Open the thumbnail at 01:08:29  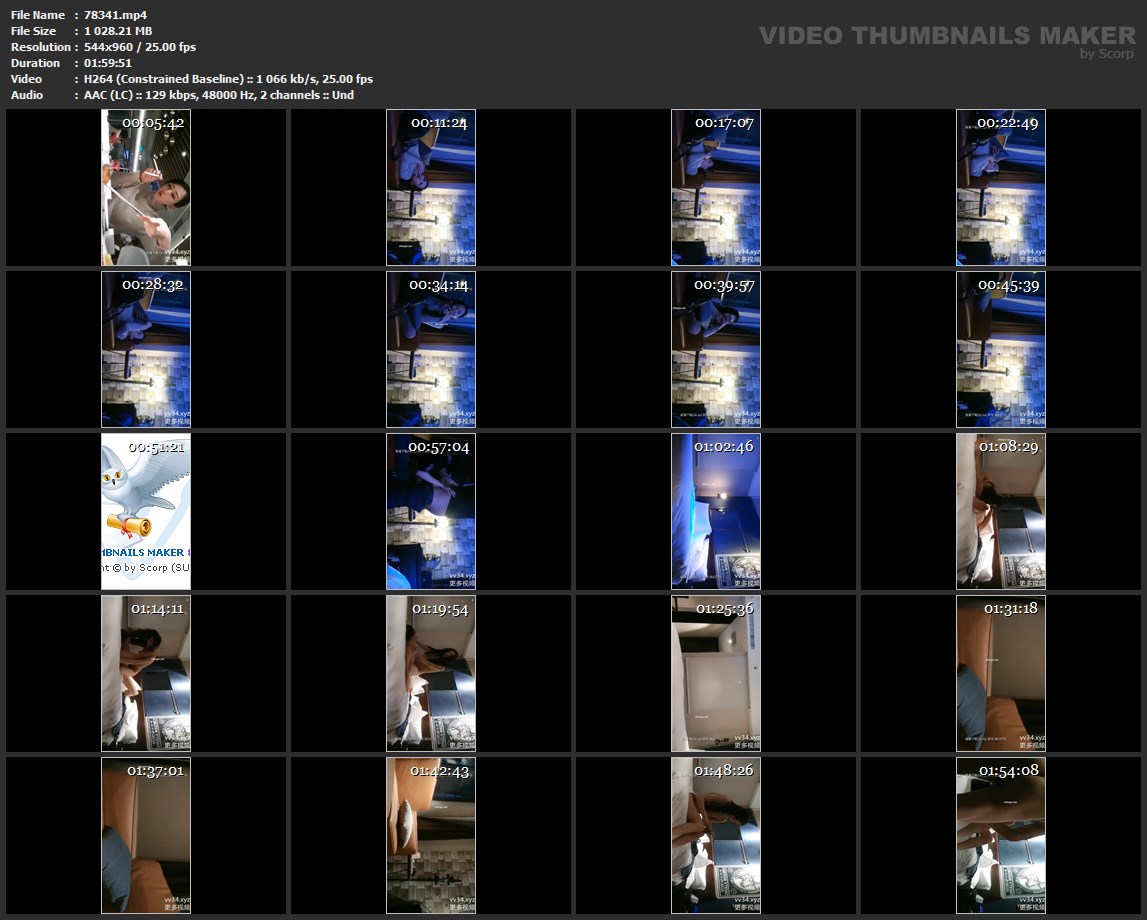[1001, 511]
